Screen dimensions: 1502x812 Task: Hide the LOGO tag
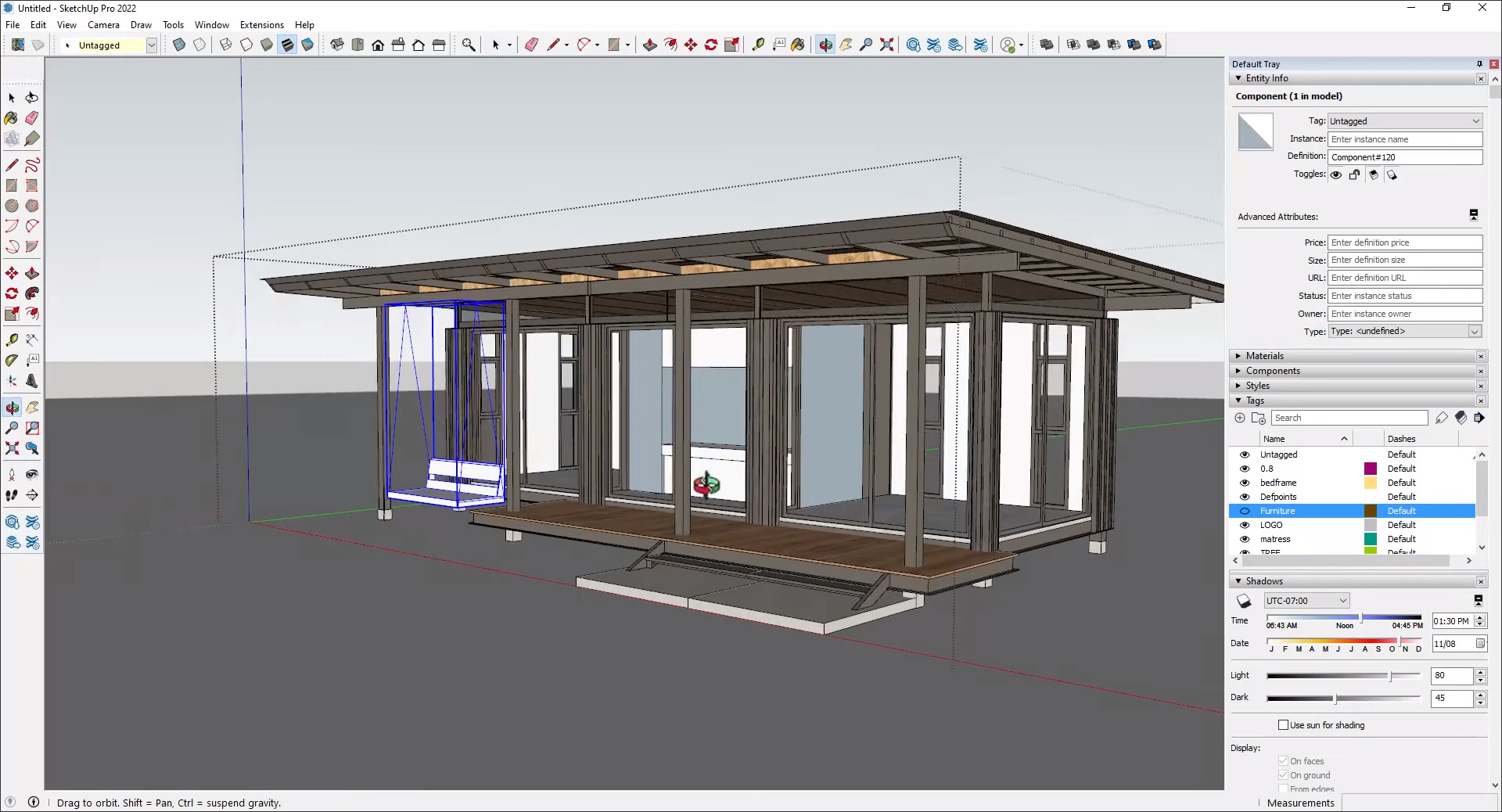pos(1245,525)
